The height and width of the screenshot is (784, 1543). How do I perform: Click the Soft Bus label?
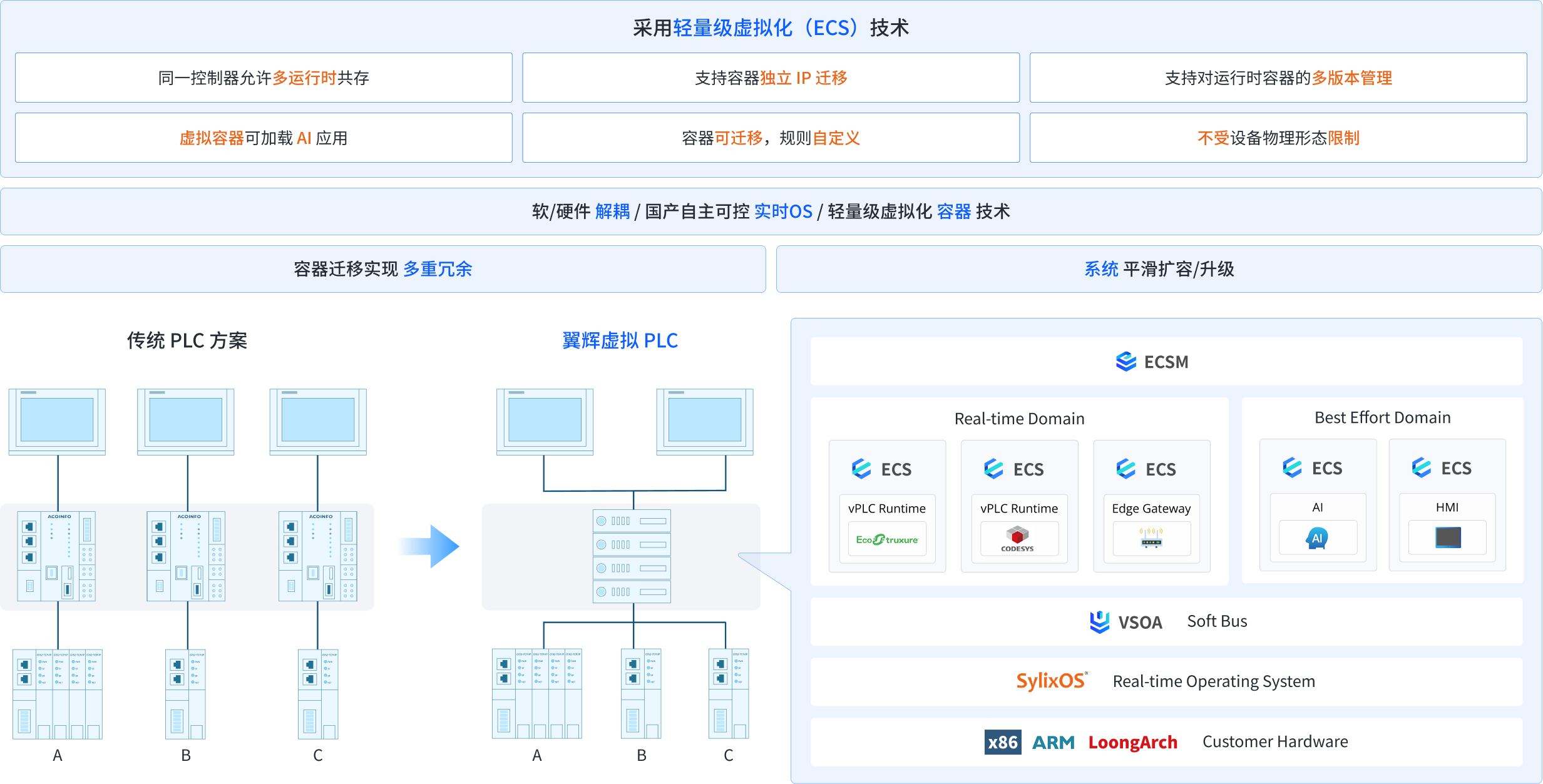point(1217,621)
